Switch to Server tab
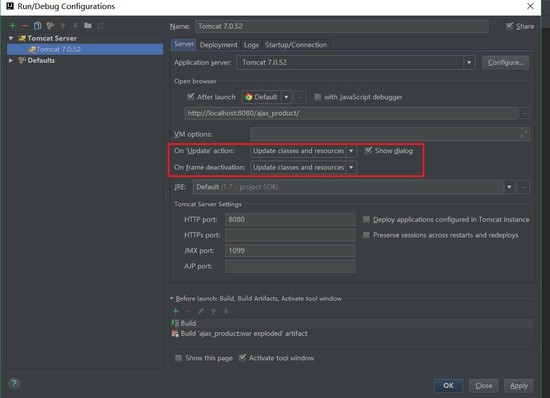The height and width of the screenshot is (398, 550). coord(184,44)
